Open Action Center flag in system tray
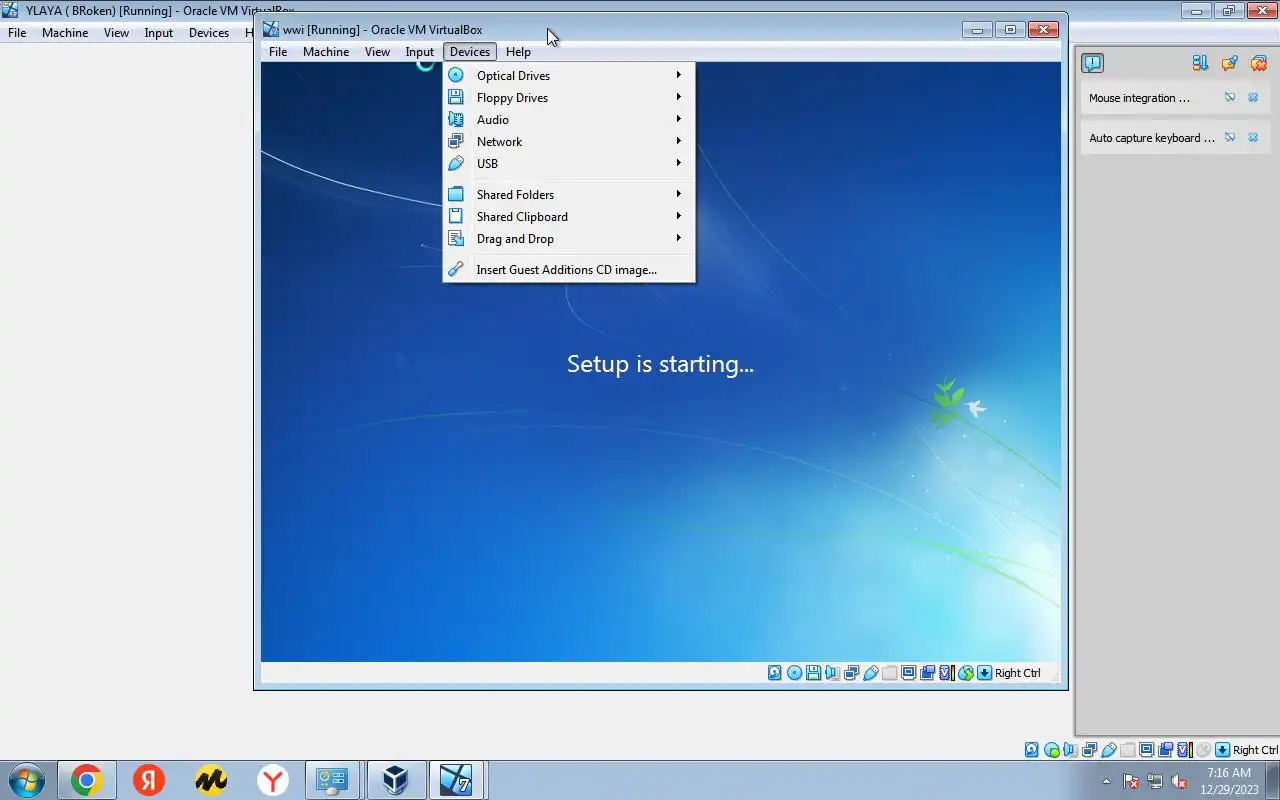 [x=1131, y=781]
